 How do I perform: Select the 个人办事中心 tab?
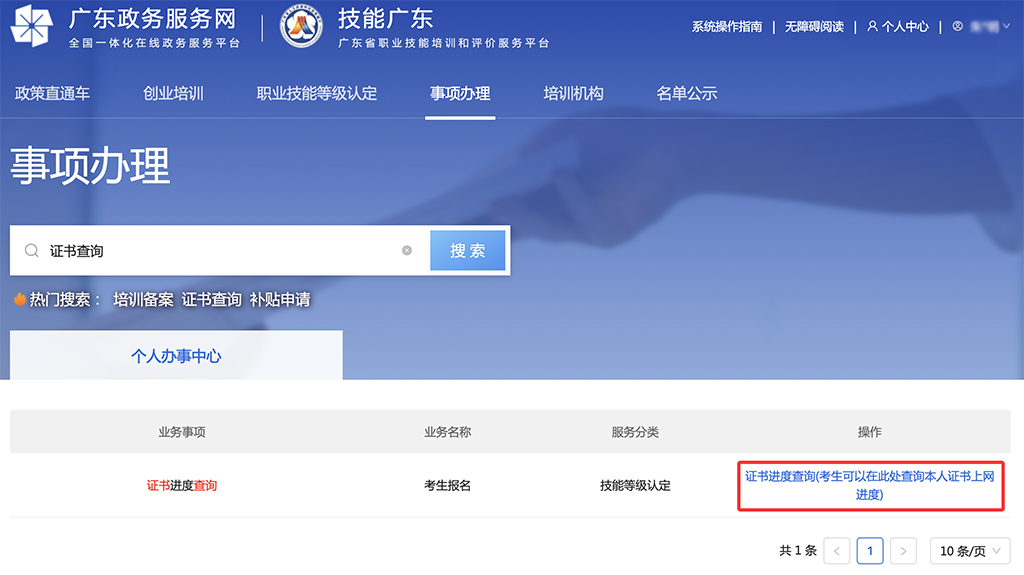(176, 356)
